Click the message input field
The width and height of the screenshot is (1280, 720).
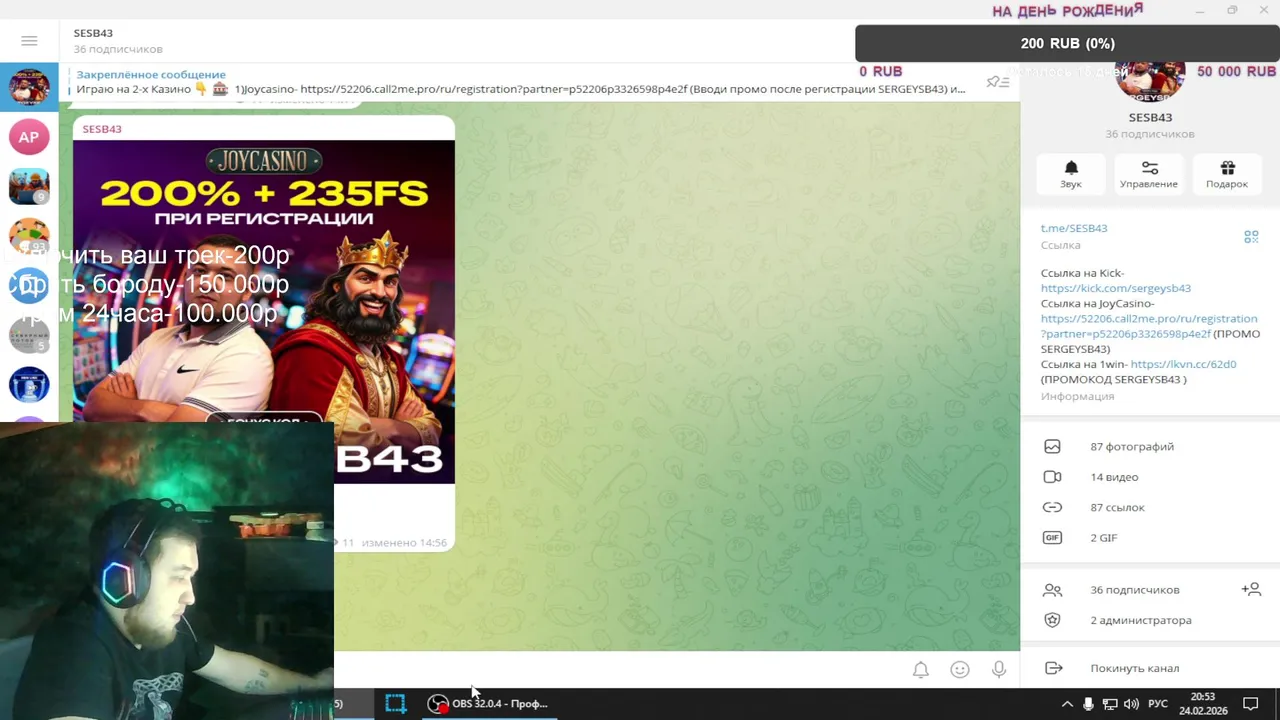click(620, 670)
